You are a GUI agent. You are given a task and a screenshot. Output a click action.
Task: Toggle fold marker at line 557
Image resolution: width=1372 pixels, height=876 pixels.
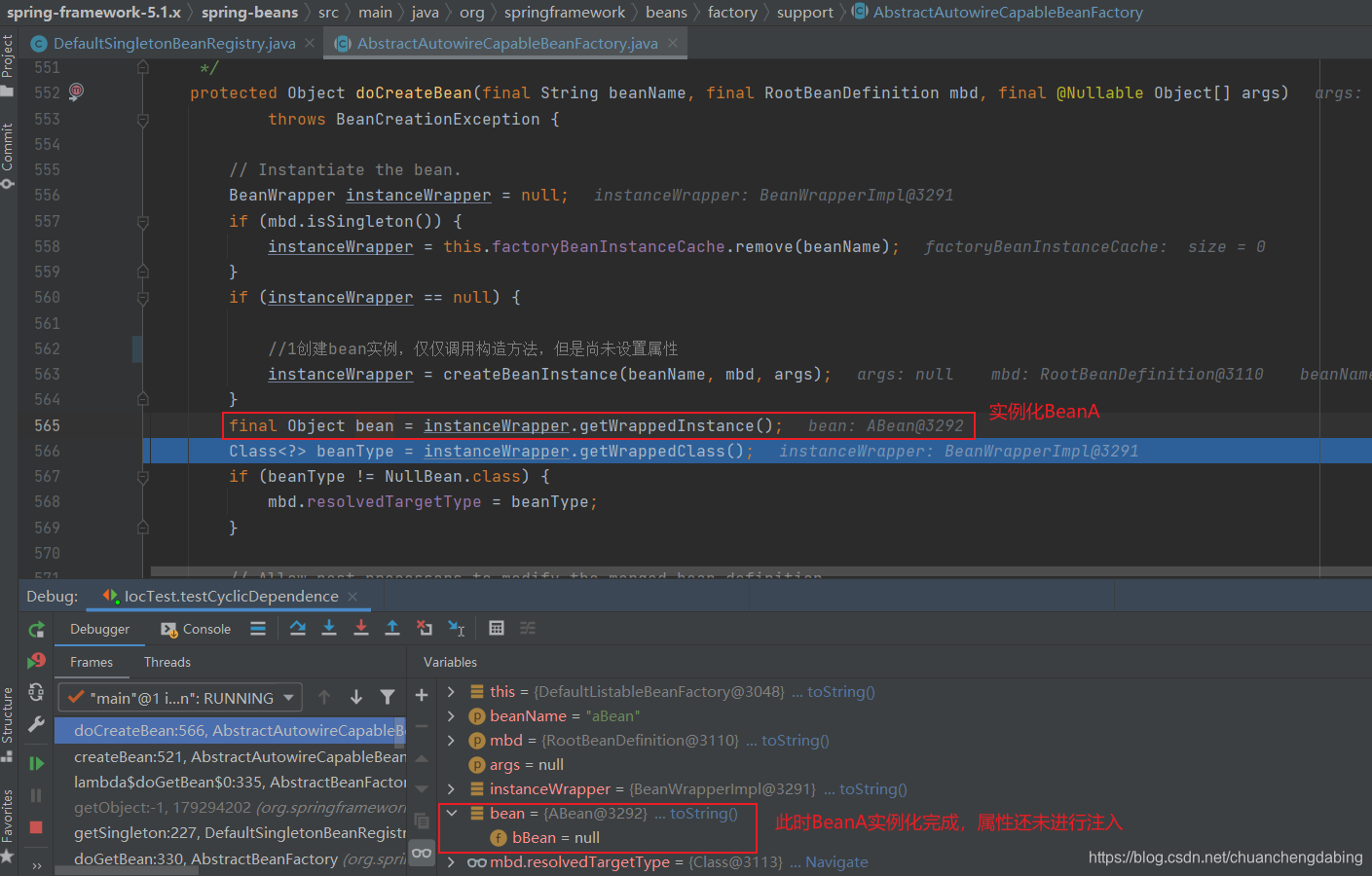(x=143, y=221)
